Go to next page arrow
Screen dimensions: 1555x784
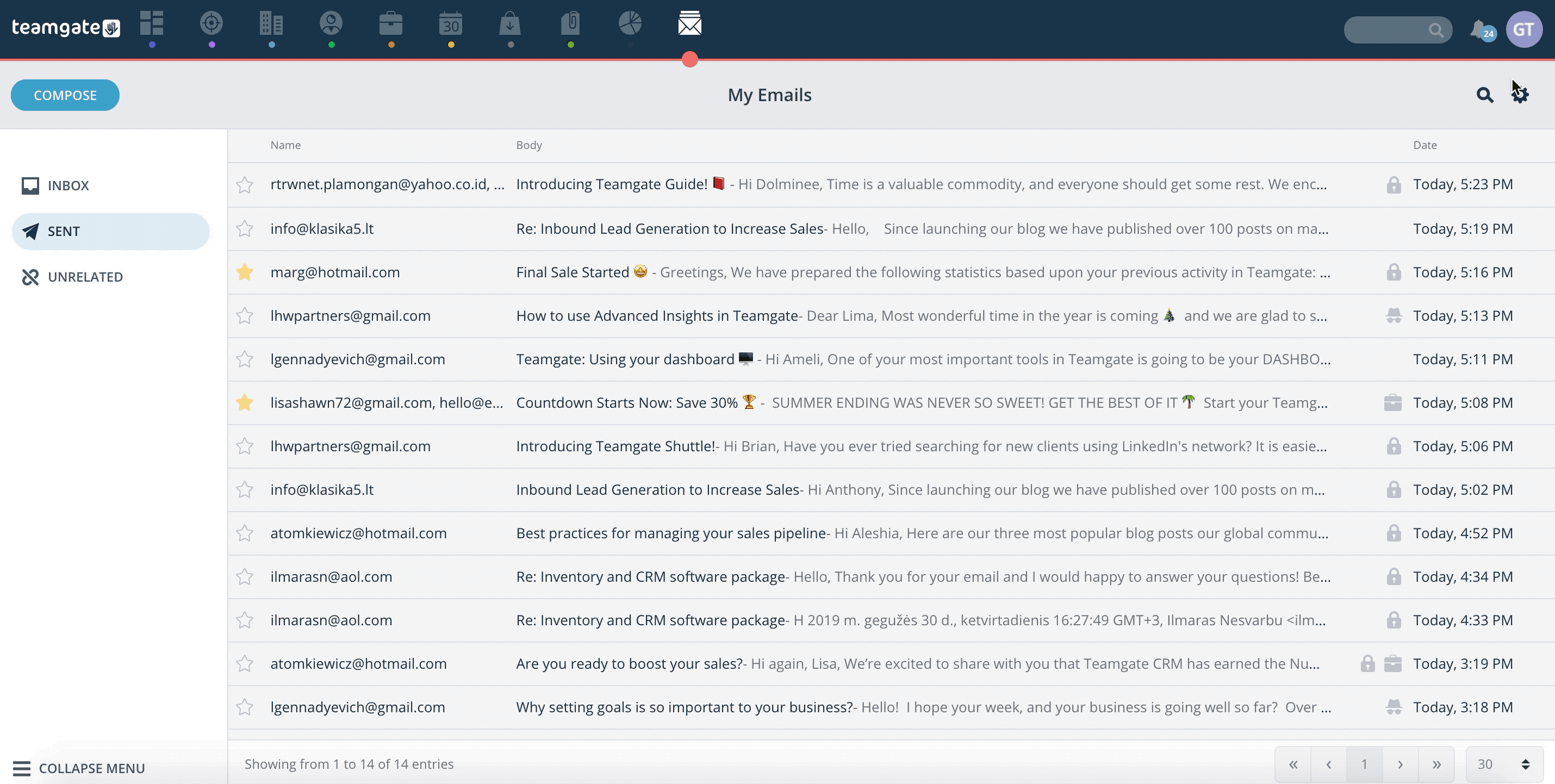coord(1401,764)
